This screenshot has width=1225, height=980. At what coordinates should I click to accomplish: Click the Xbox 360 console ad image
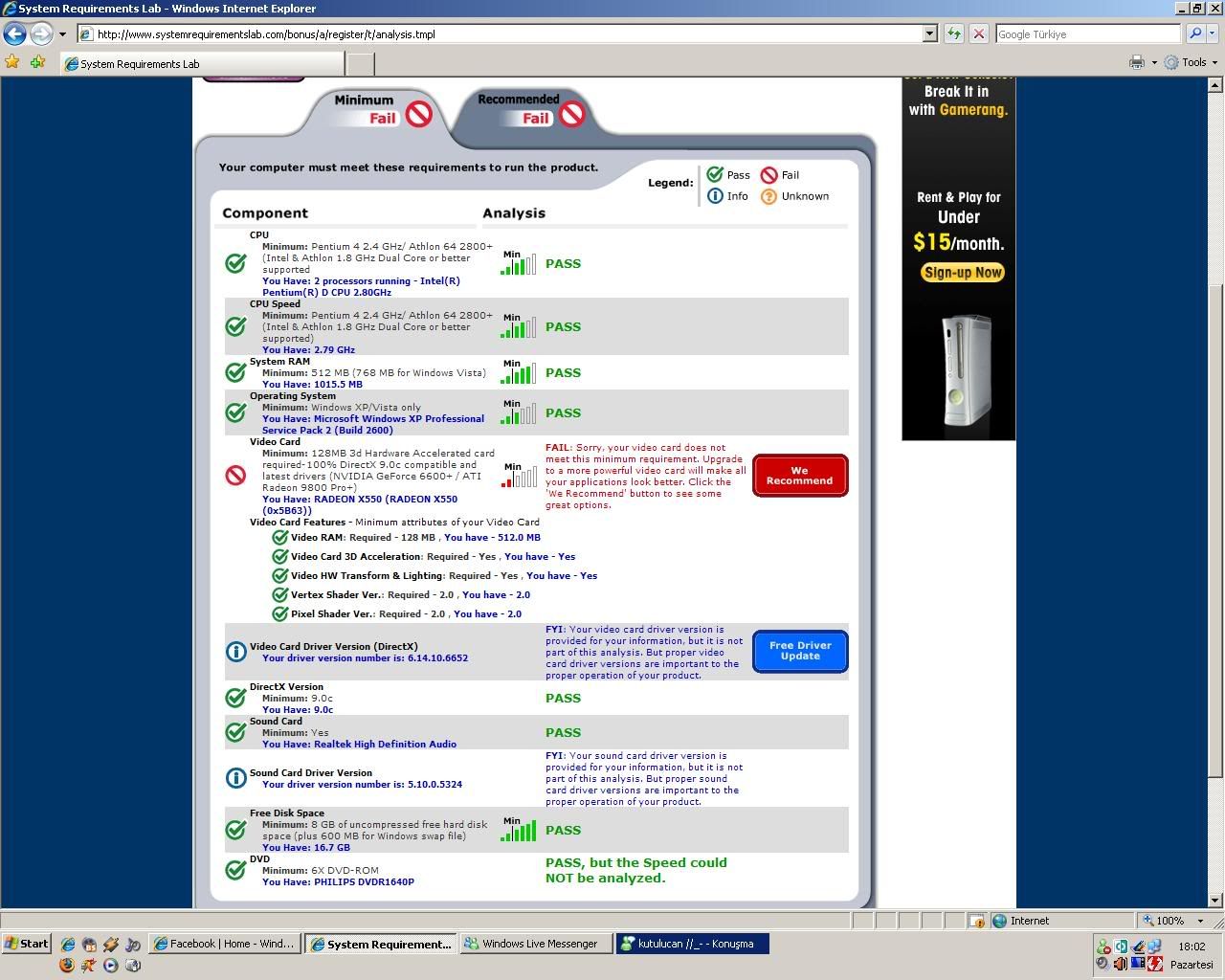pyautogui.click(x=968, y=370)
